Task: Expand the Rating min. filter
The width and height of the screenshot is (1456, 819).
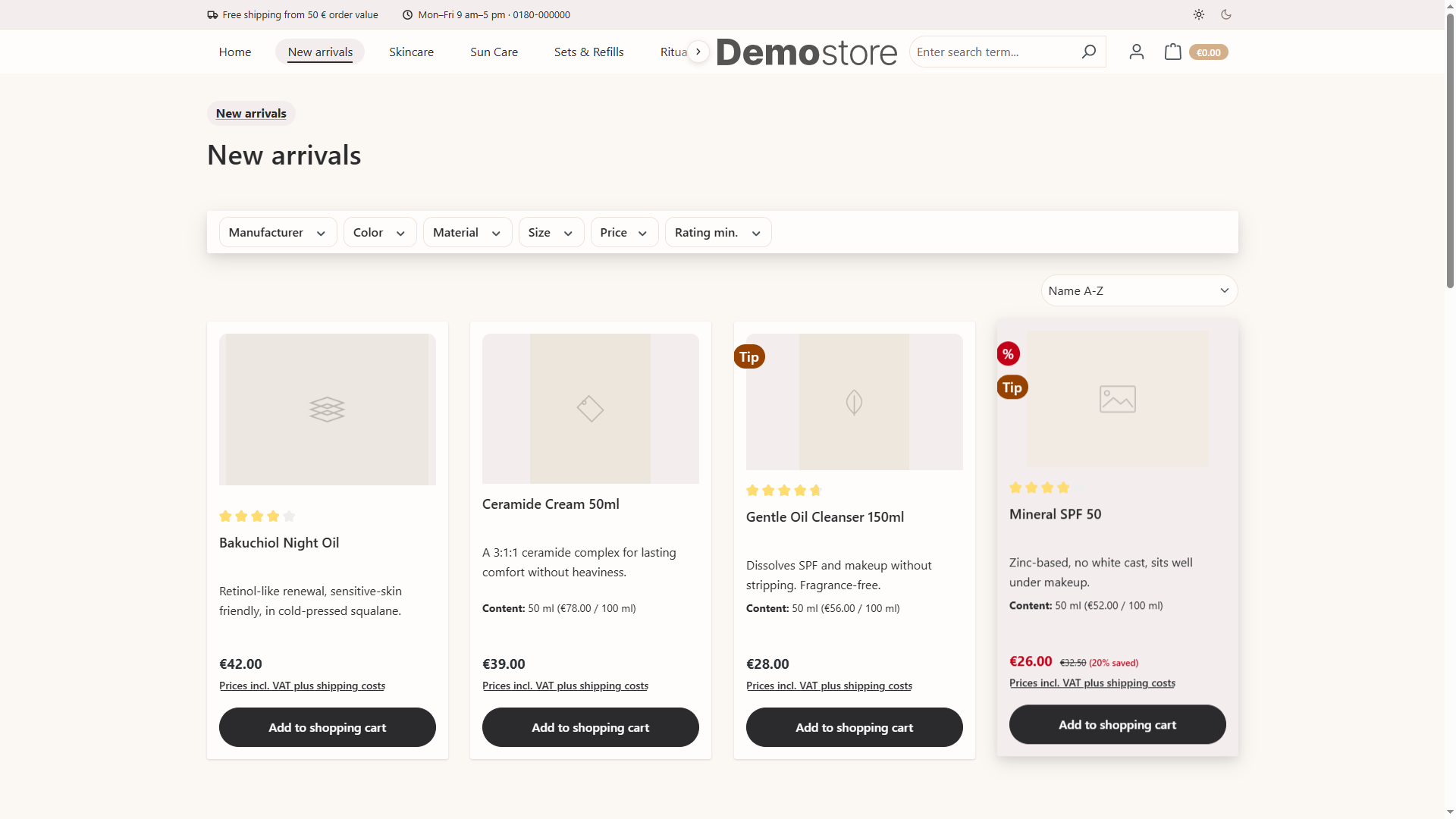Action: point(718,232)
